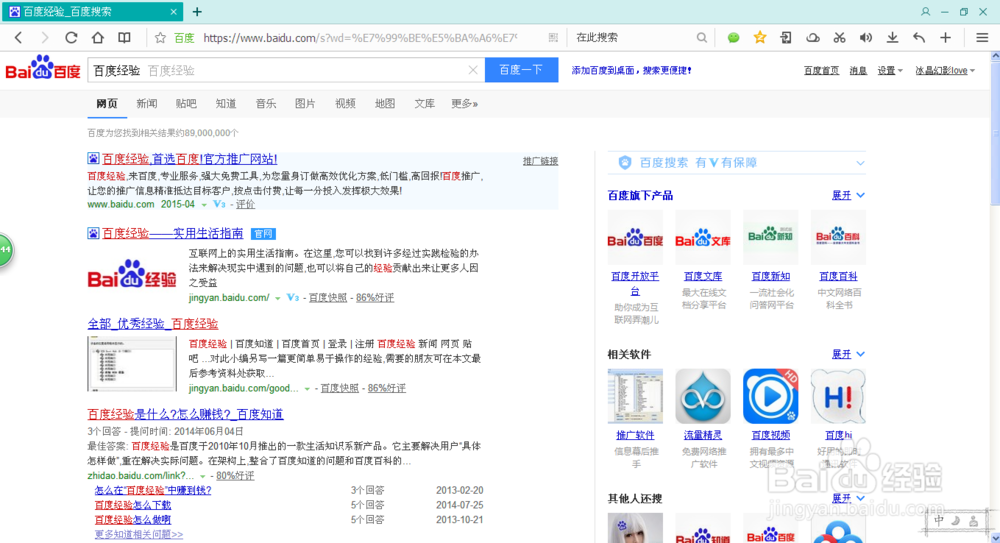Image resolution: width=1000 pixels, height=543 pixels.
Task: Open the green WeChat chat icon
Action: tap(733, 38)
